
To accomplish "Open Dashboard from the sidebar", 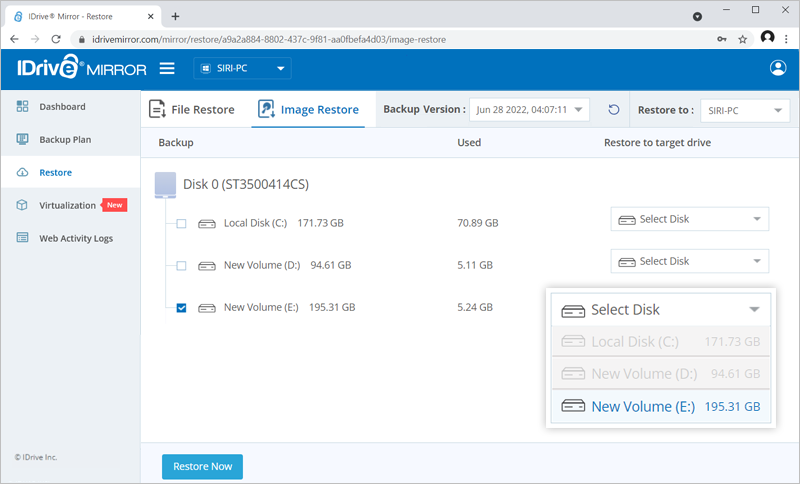I will click(70, 106).
